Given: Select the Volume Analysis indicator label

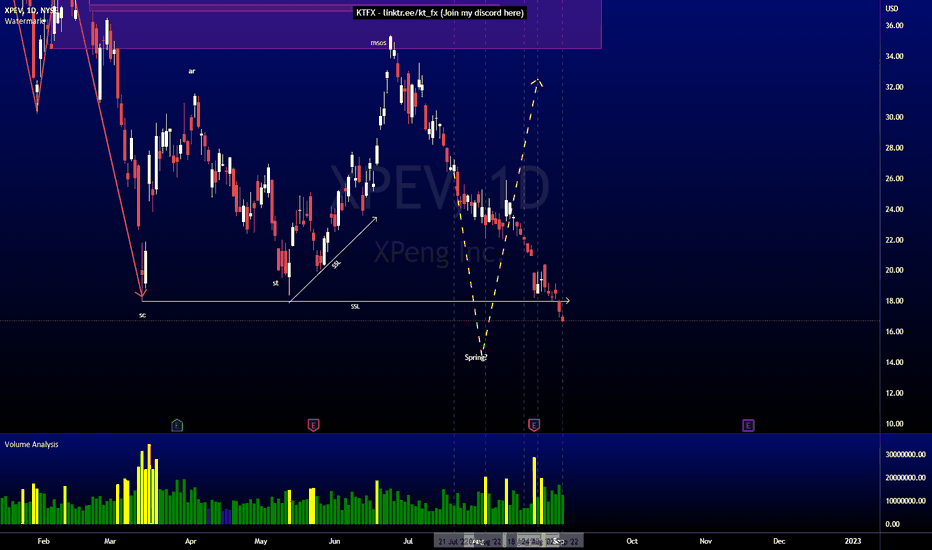Looking at the screenshot, I should click(32, 444).
